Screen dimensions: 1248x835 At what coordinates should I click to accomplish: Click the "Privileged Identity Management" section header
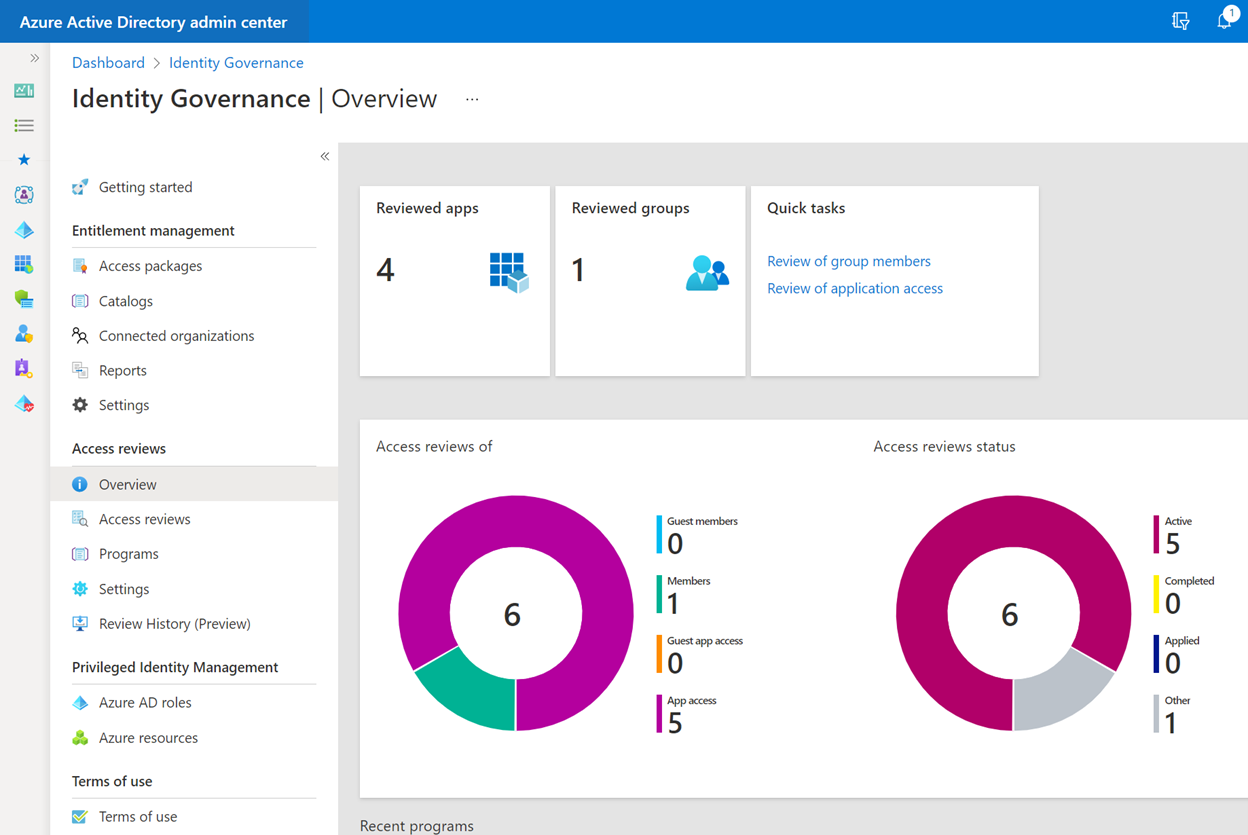175,667
